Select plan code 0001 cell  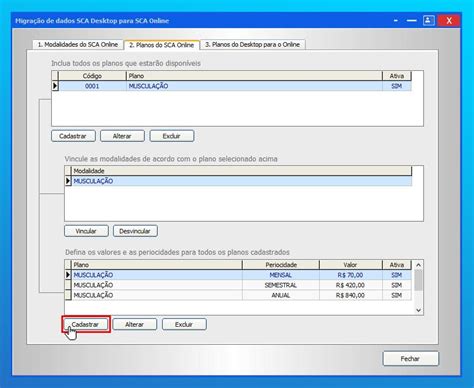(92, 86)
